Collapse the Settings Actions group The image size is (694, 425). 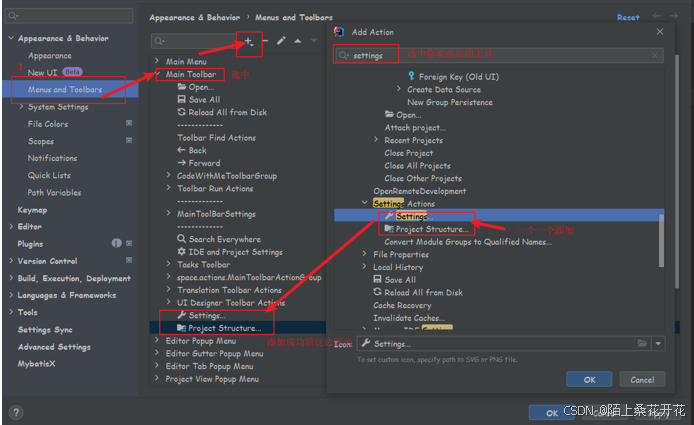(x=364, y=203)
